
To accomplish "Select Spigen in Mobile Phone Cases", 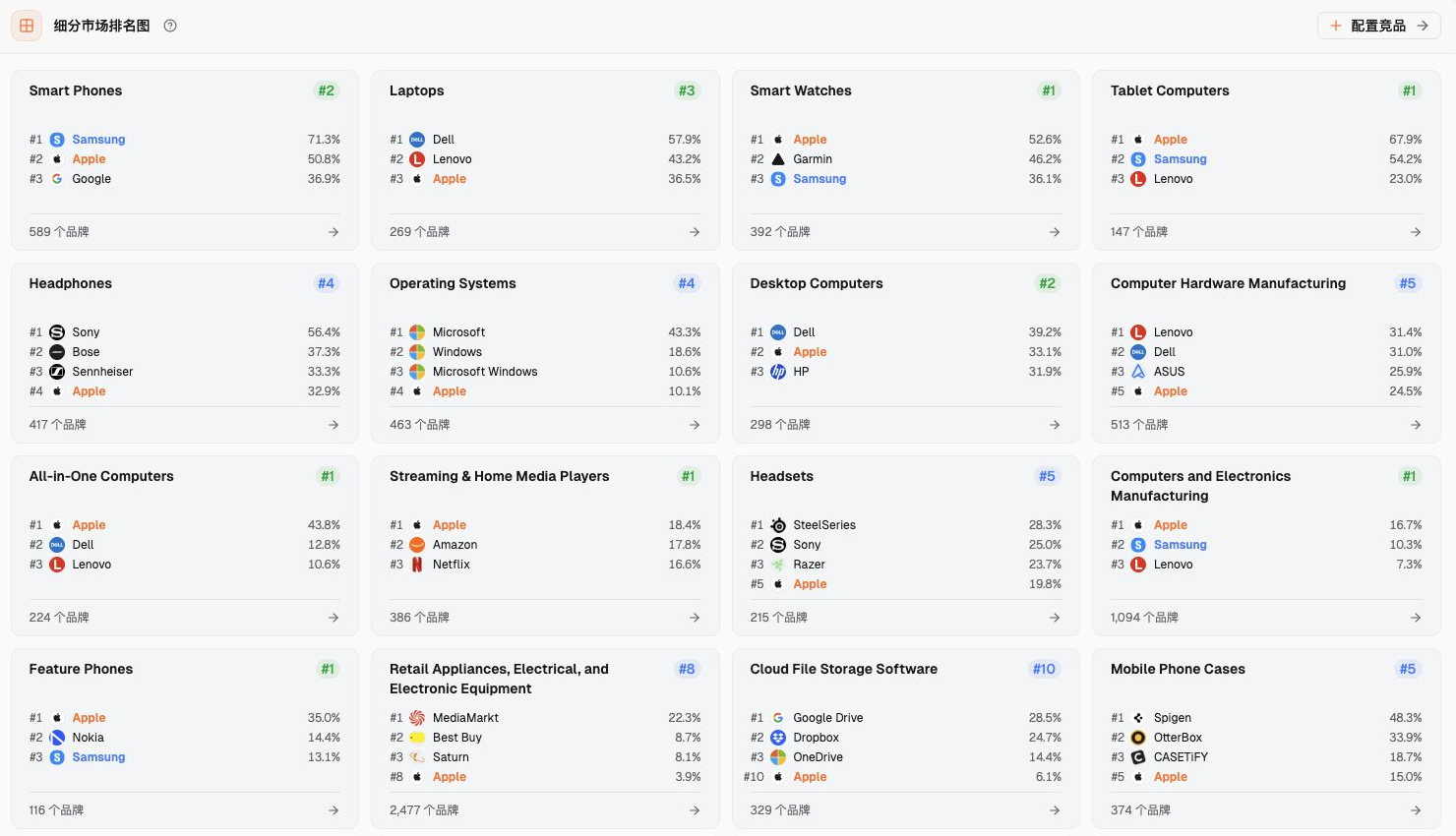I will [1173, 718].
